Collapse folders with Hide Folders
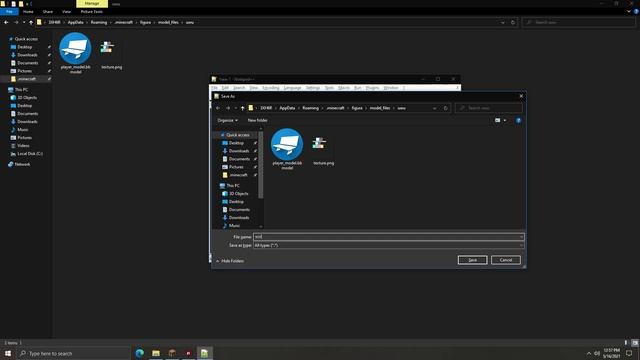 230,261
